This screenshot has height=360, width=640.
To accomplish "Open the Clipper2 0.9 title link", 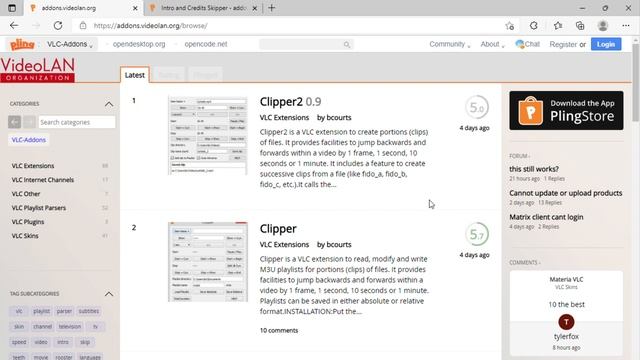I will pyautogui.click(x=290, y=102).
